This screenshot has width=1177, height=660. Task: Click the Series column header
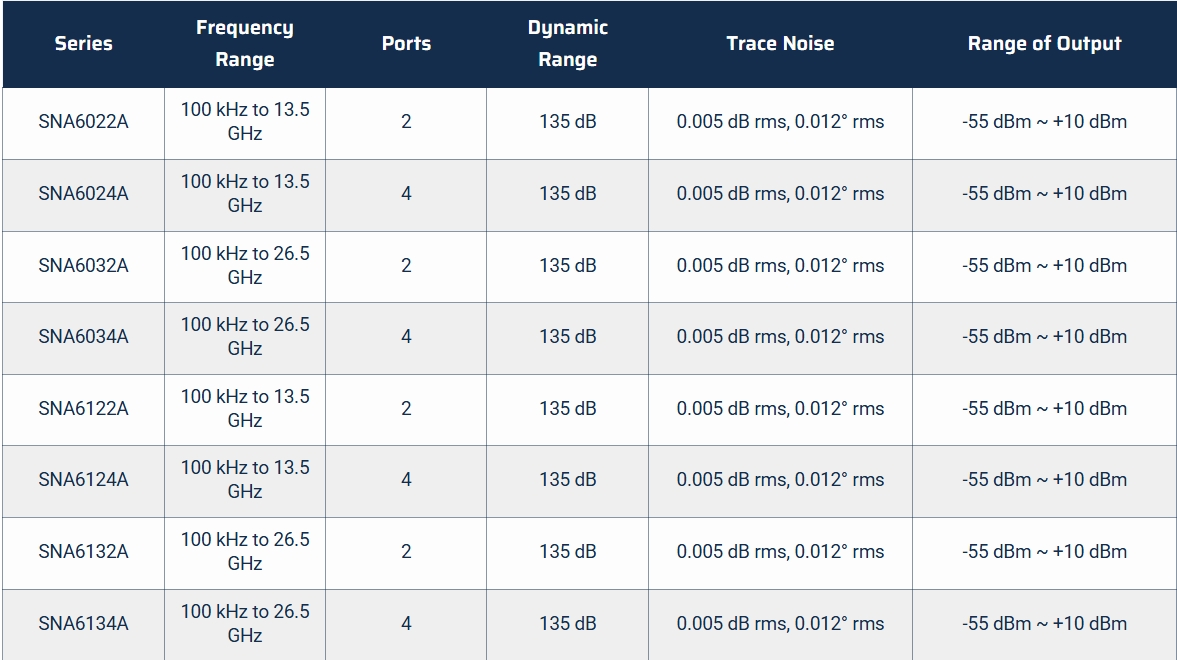(83, 44)
